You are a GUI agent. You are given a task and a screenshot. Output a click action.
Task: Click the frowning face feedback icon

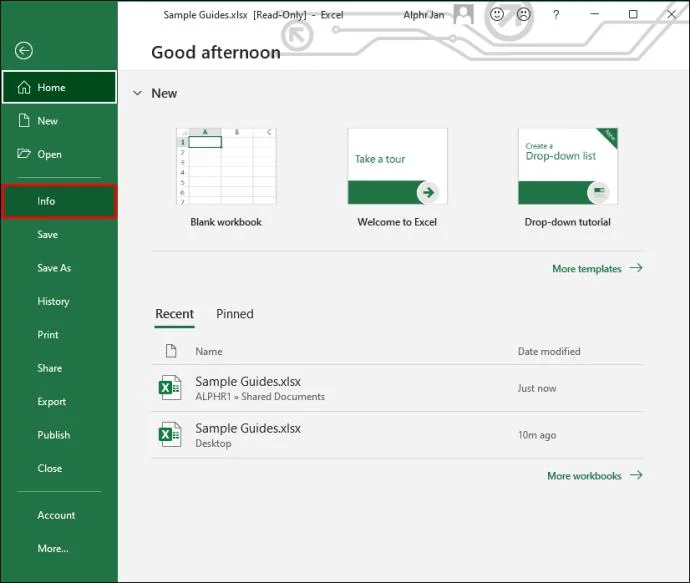coord(523,15)
